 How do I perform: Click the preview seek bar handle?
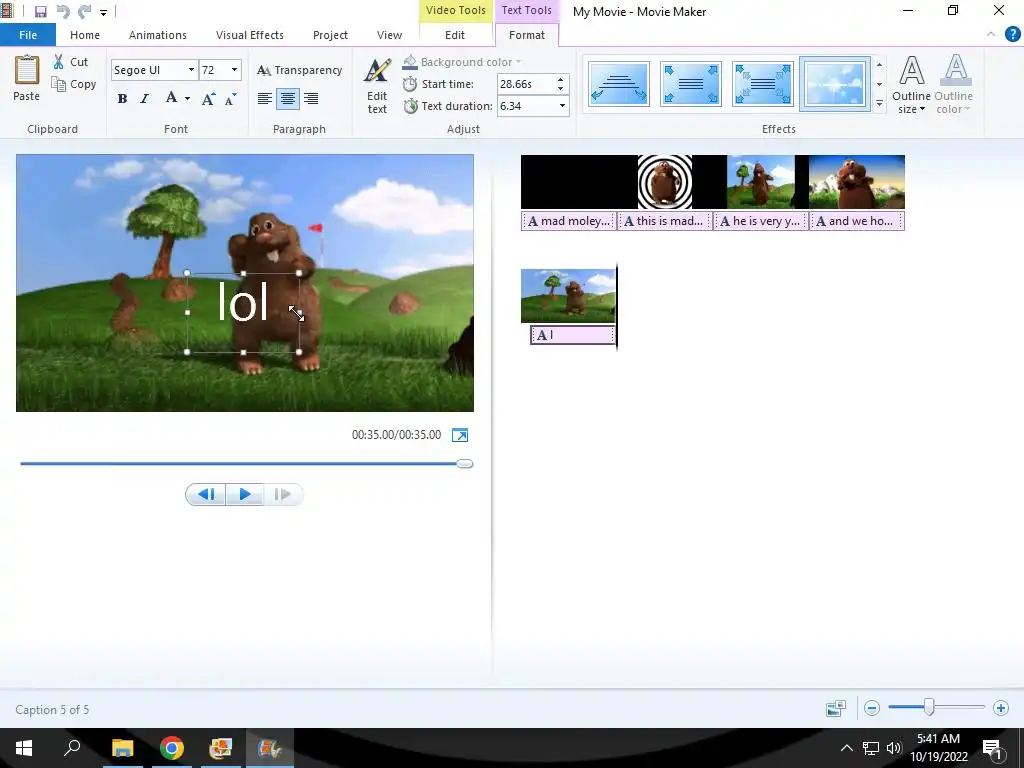pyautogui.click(x=464, y=464)
